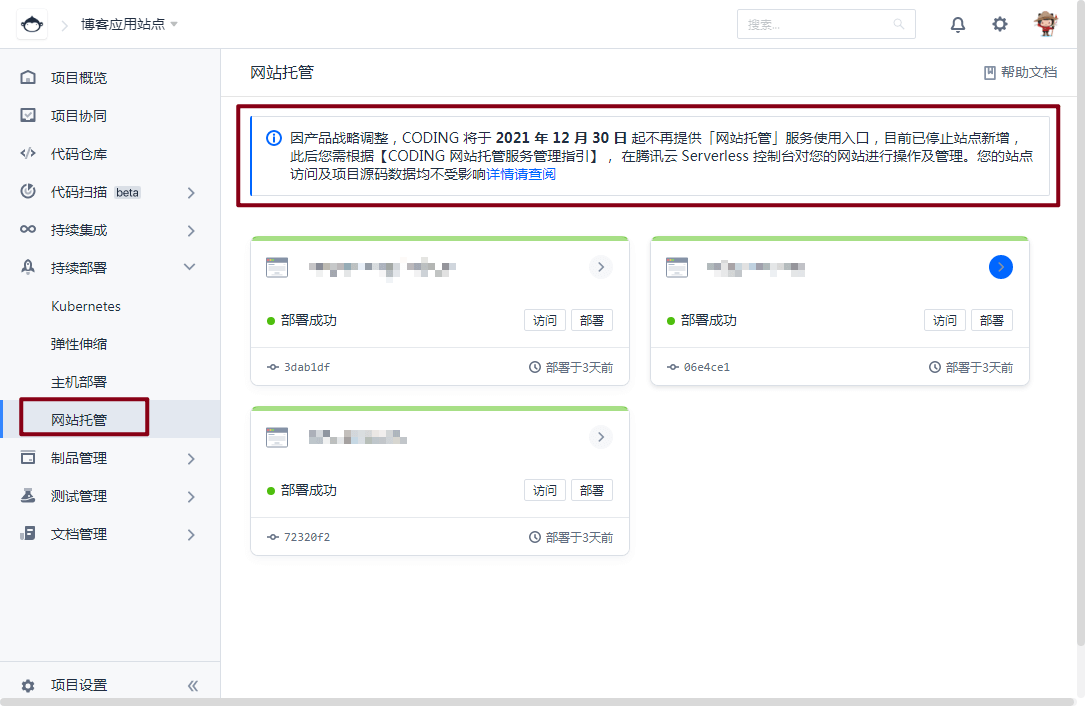Click the 网站托管 page heading
This screenshot has height=706, width=1085.
click(282, 73)
